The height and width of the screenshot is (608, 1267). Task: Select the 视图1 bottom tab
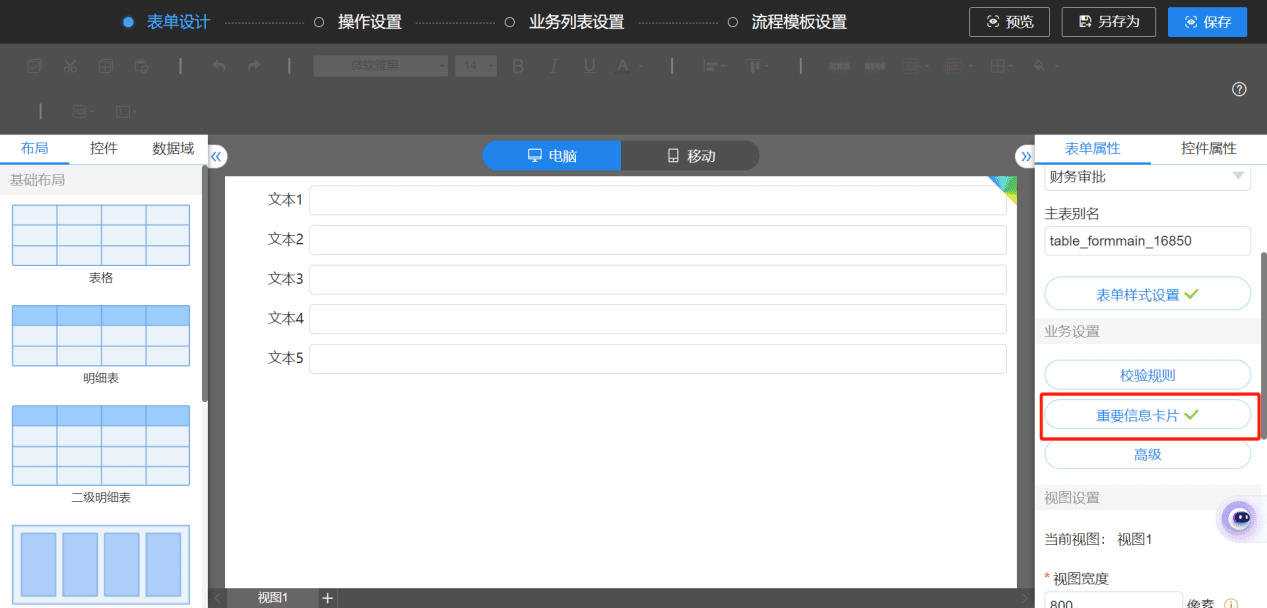[x=272, y=598]
